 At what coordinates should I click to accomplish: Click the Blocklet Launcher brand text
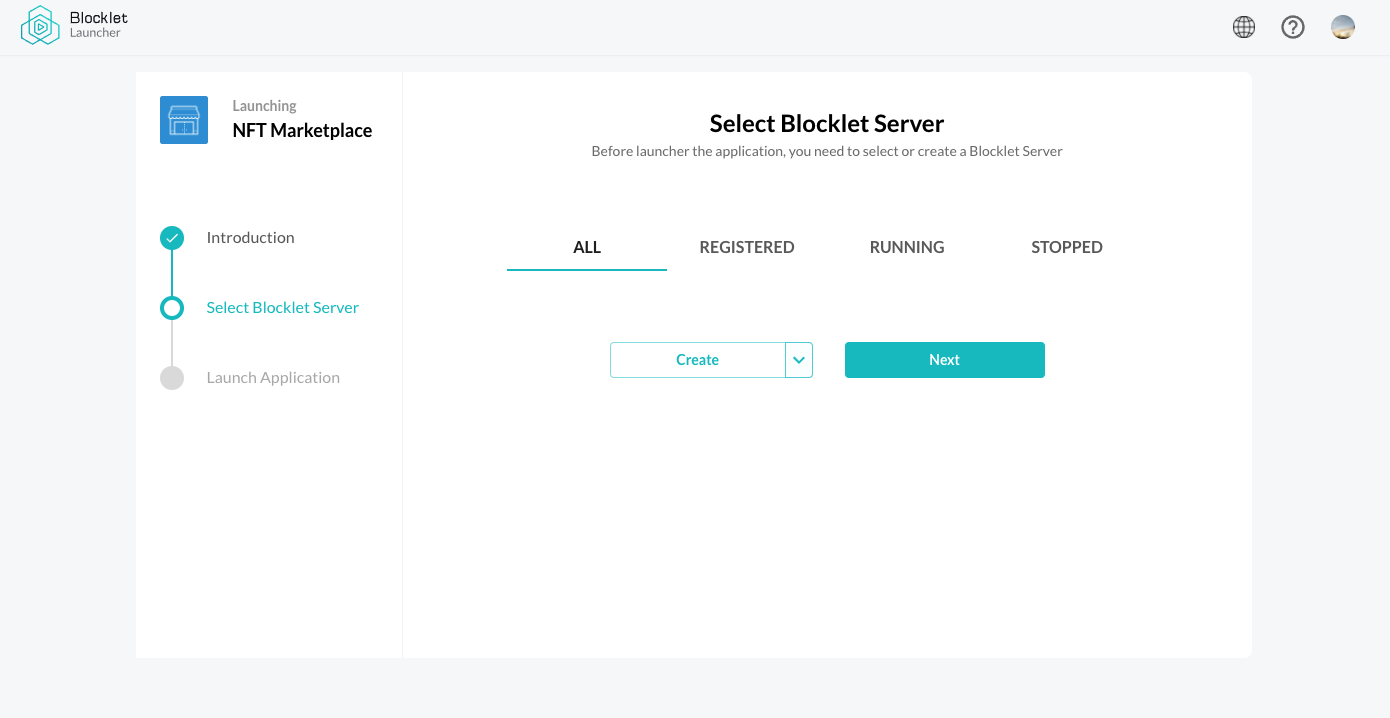coord(98,25)
